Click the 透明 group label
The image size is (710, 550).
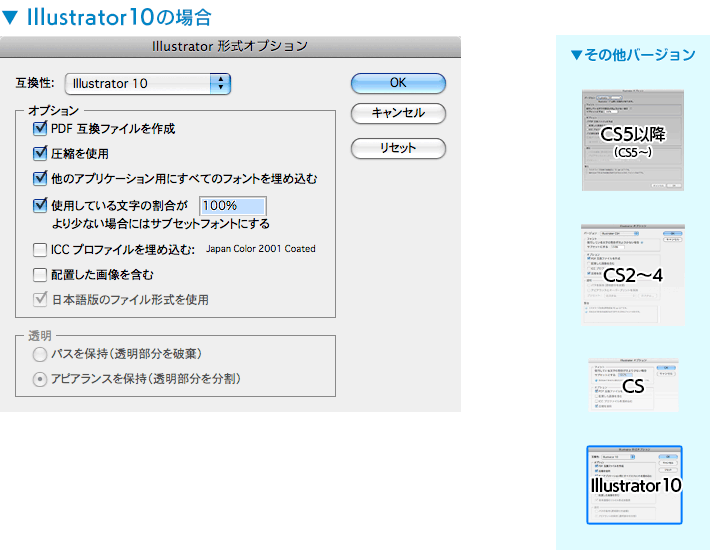coord(40,336)
